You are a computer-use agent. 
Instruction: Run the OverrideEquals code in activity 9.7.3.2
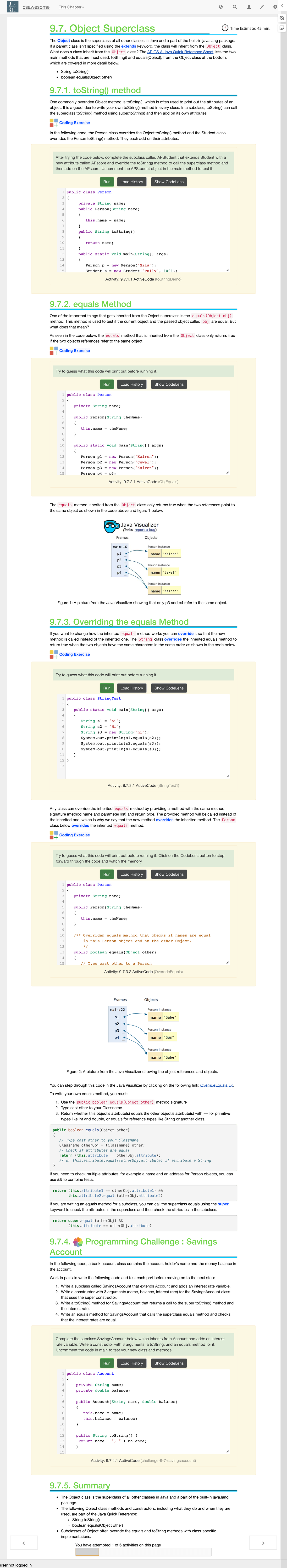pyautogui.click(x=106, y=874)
